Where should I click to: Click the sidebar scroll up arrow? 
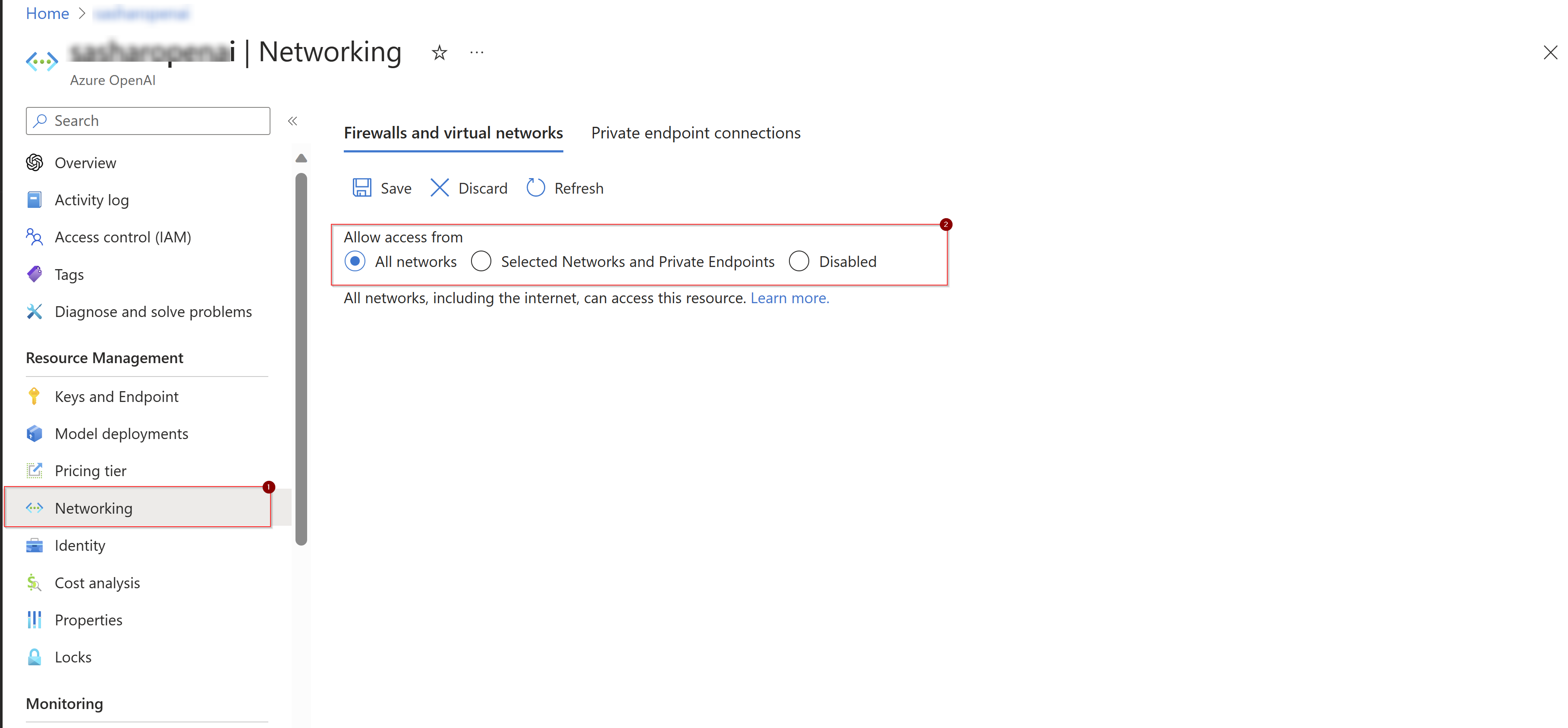[x=301, y=158]
